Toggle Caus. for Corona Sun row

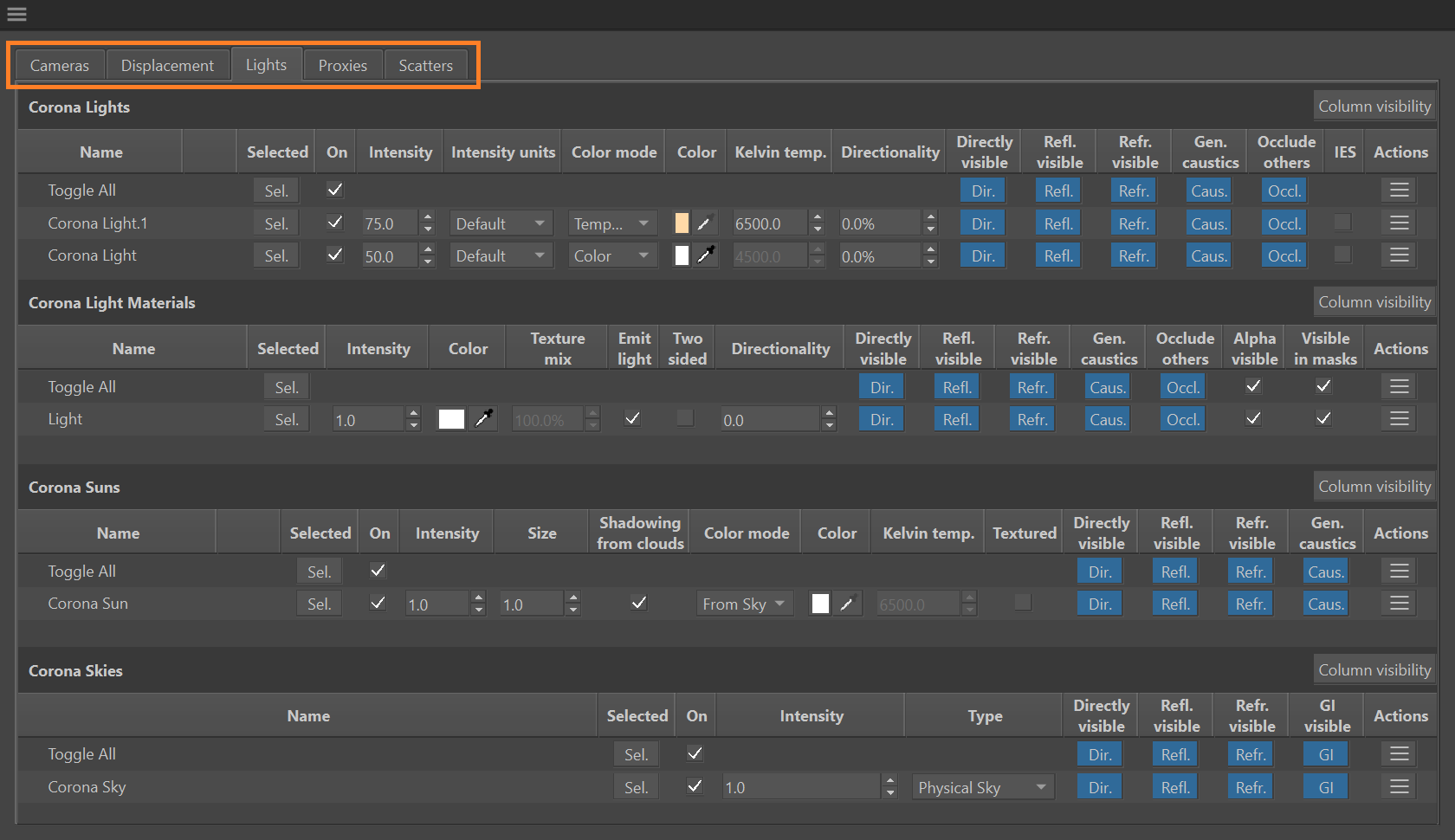[x=1326, y=604]
